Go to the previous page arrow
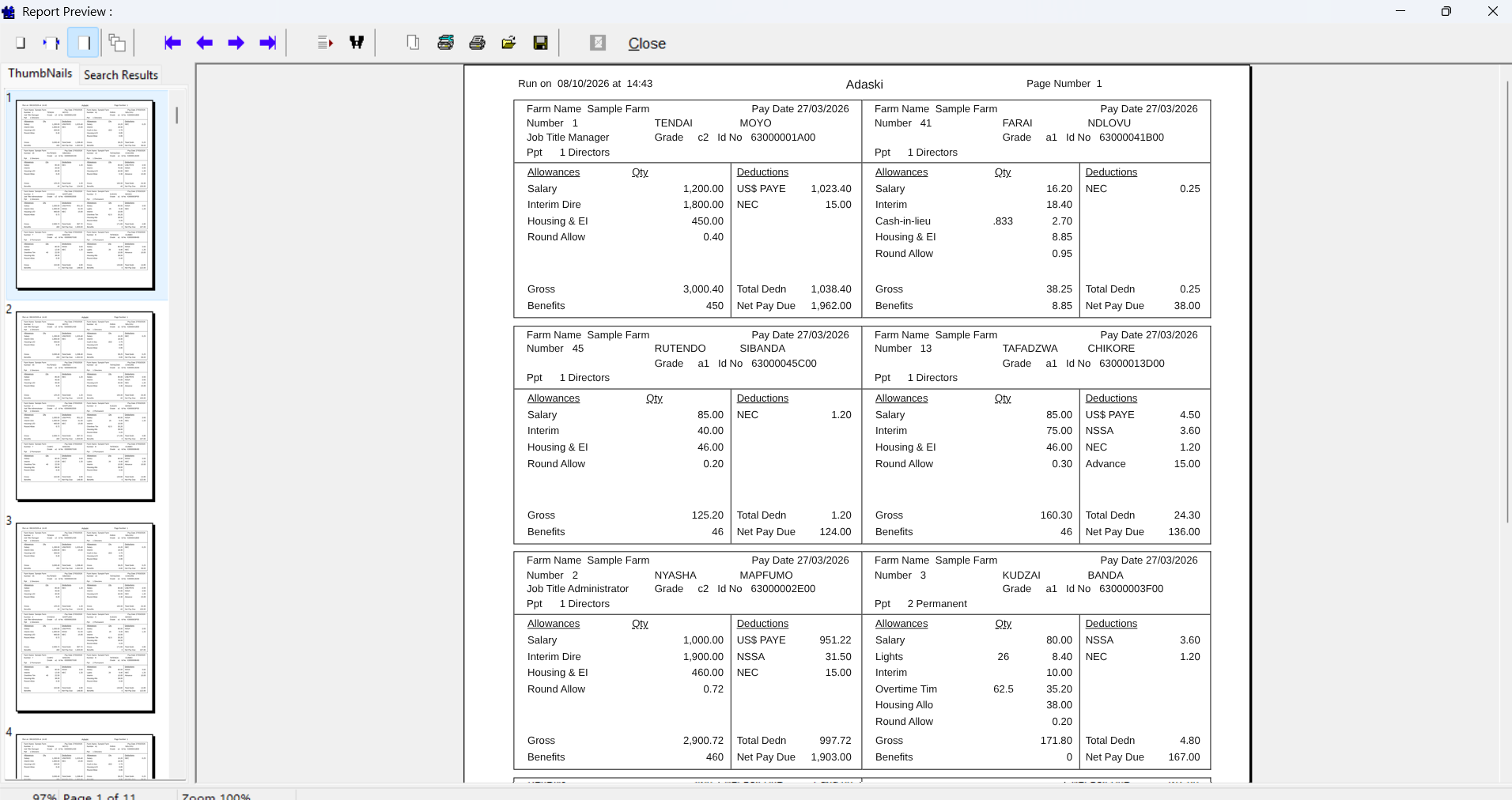 205,43
